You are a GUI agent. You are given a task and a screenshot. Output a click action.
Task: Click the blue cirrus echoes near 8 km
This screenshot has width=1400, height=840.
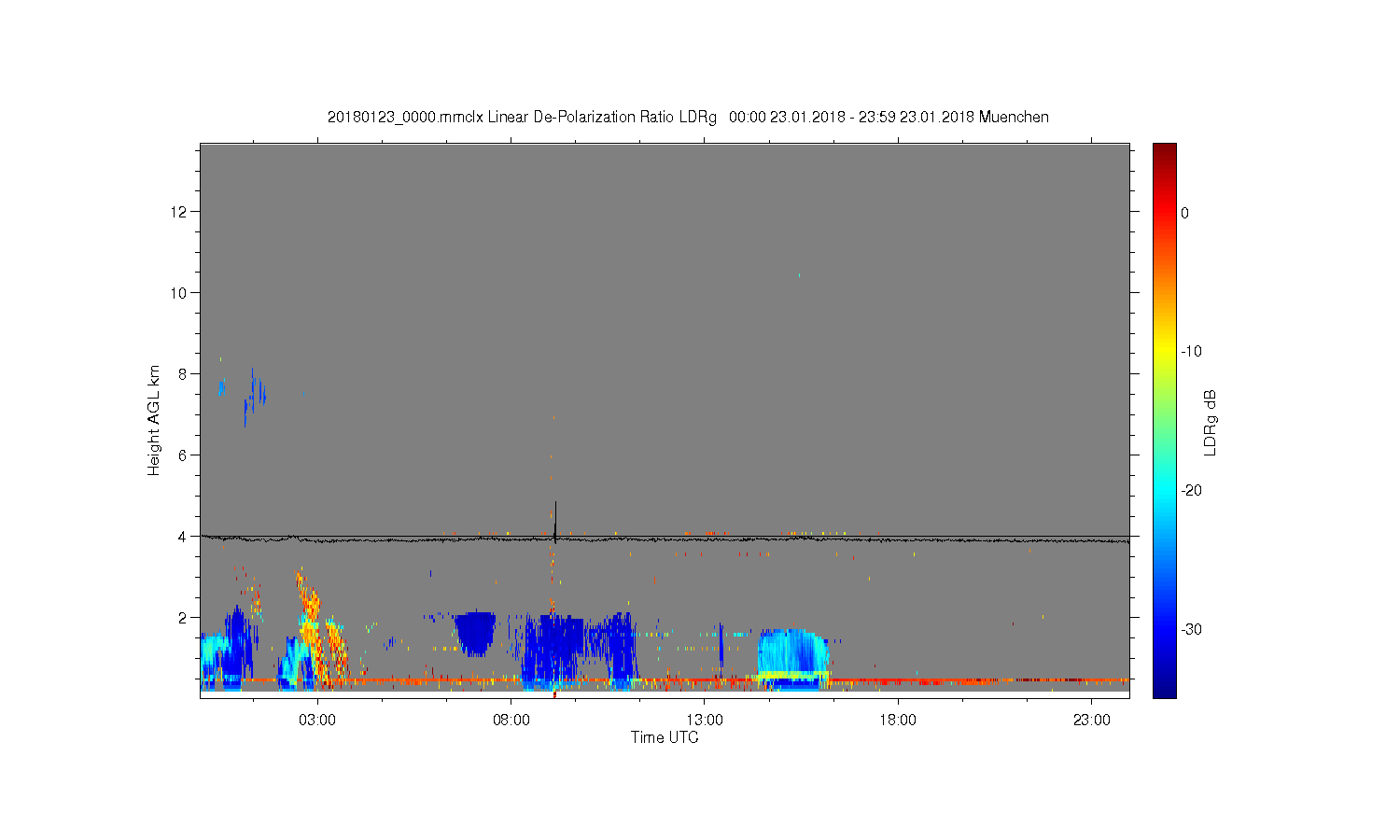tap(245, 396)
